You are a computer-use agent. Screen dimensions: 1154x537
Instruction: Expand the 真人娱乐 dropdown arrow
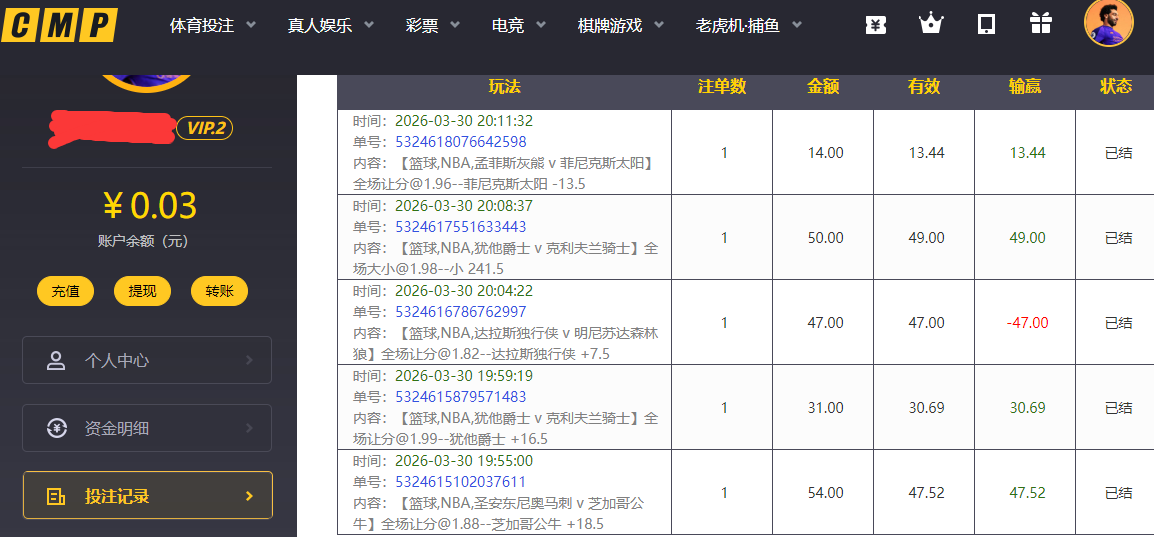369,25
